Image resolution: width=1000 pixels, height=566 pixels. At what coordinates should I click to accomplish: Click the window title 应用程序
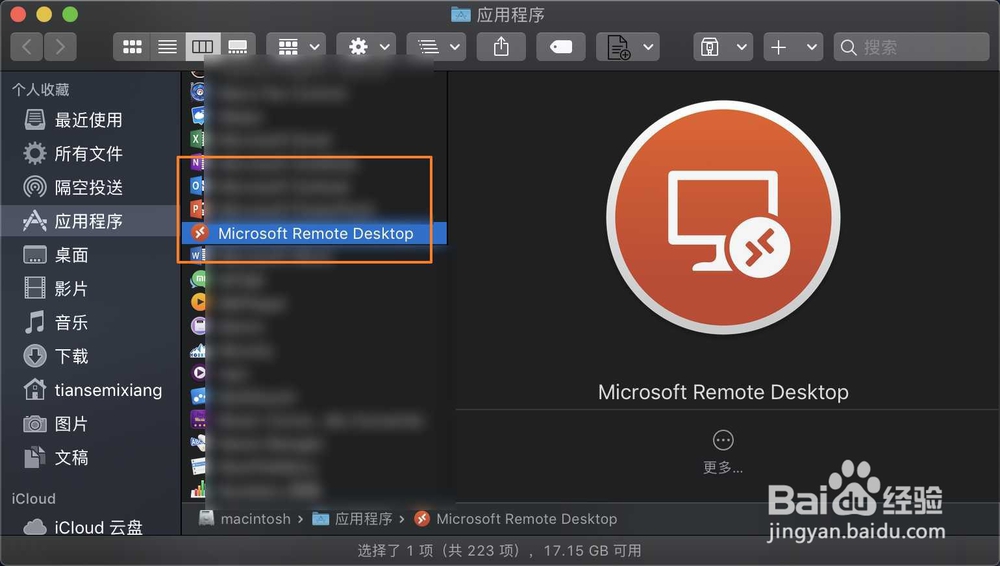click(x=510, y=15)
